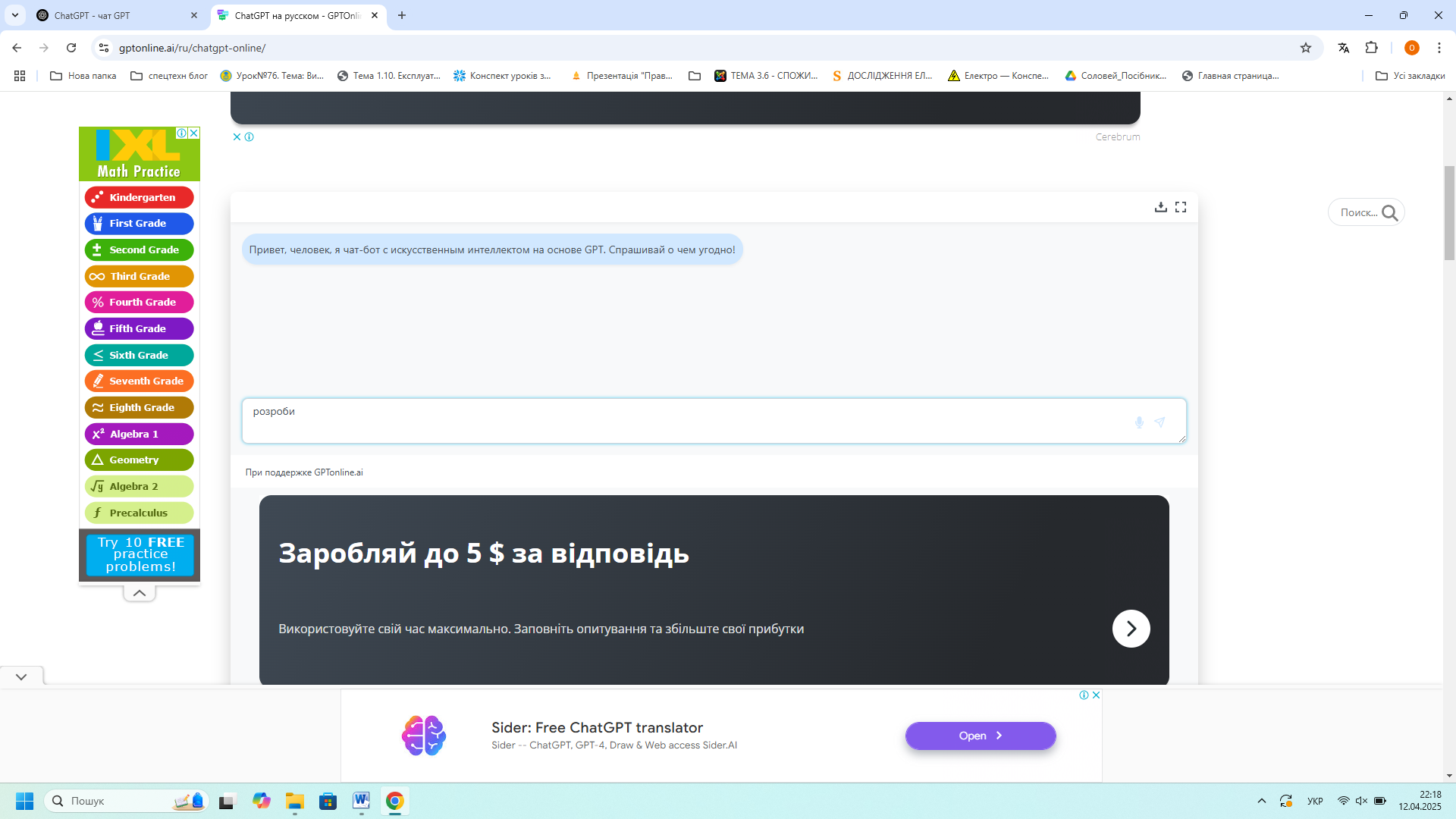This screenshot has height=819, width=1456.
Task: Close the IXL Math Practice ad
Action: 194,133
